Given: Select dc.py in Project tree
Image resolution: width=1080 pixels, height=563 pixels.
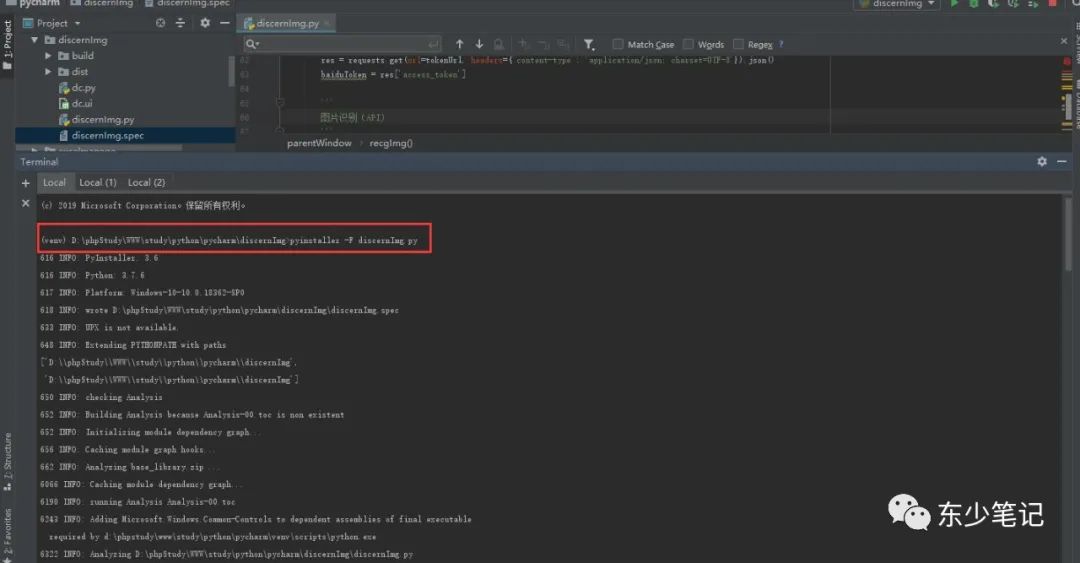Looking at the screenshot, I should coord(83,88).
